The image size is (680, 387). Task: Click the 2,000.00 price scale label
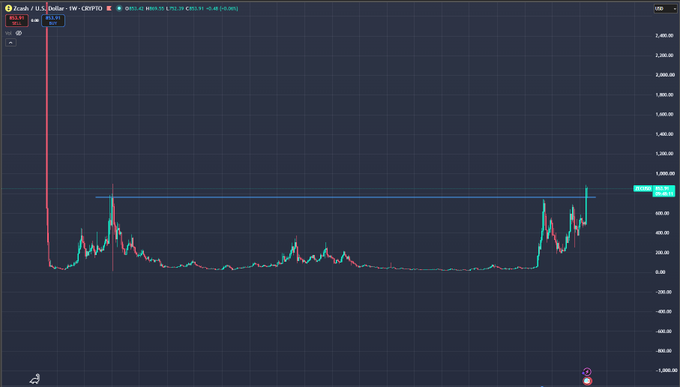point(664,75)
